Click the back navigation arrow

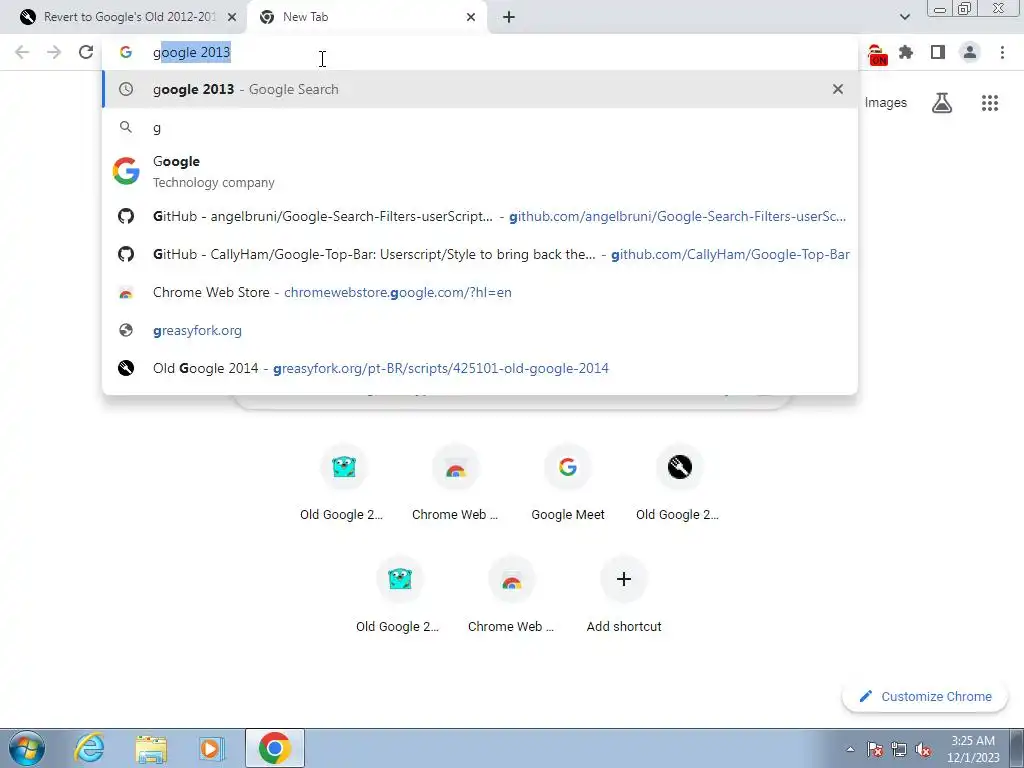click(x=22, y=52)
